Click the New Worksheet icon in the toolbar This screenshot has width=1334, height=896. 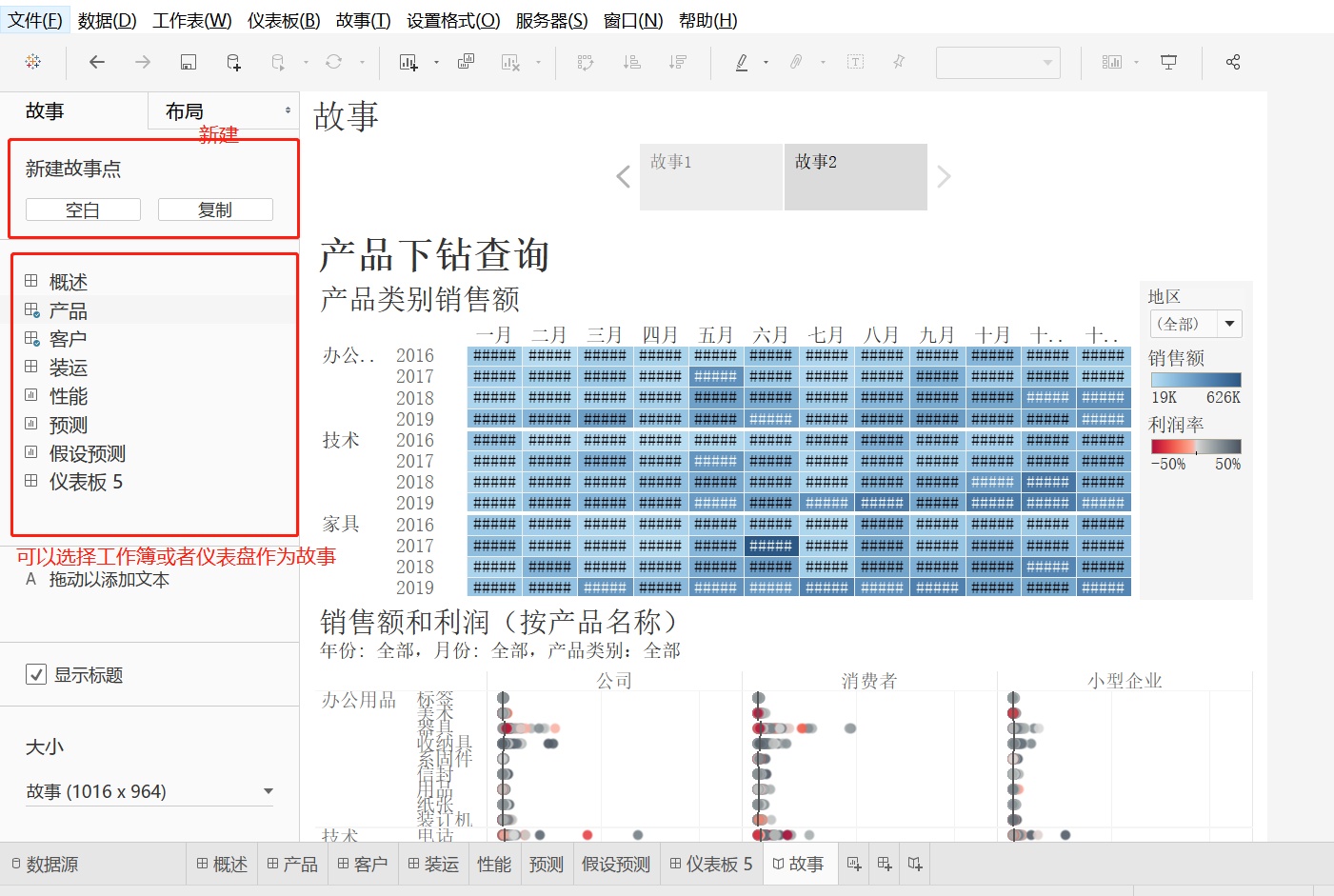[x=408, y=62]
